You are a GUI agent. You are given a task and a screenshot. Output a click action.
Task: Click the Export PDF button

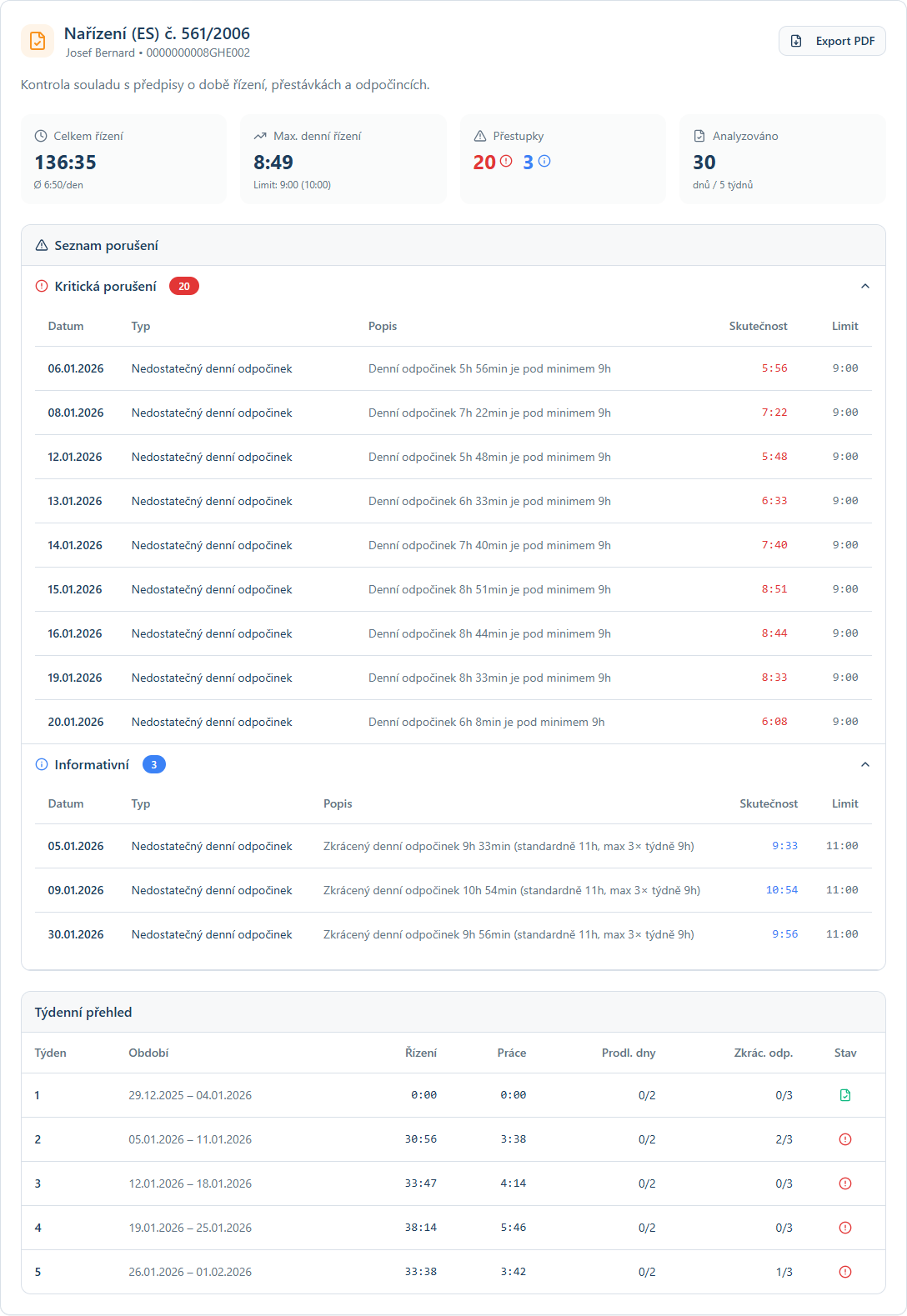[831, 41]
